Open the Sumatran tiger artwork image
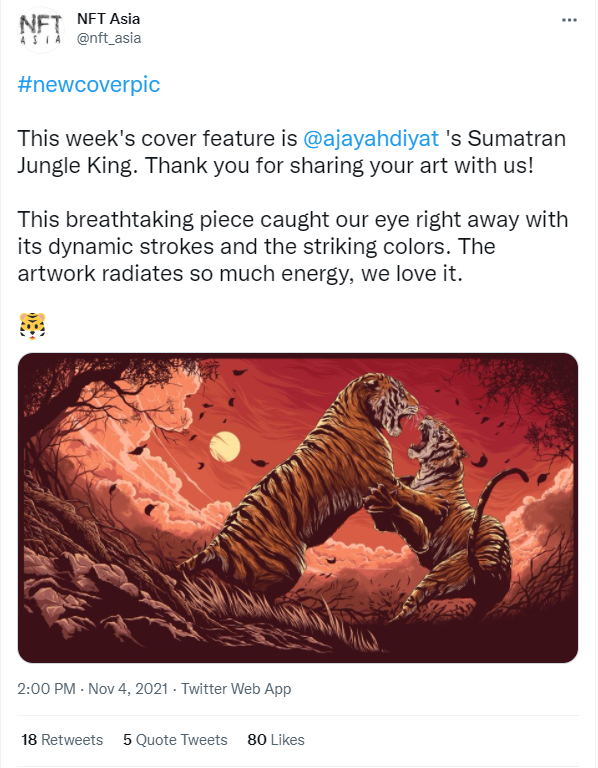Screen dimensions: 598x768 tap(298, 508)
